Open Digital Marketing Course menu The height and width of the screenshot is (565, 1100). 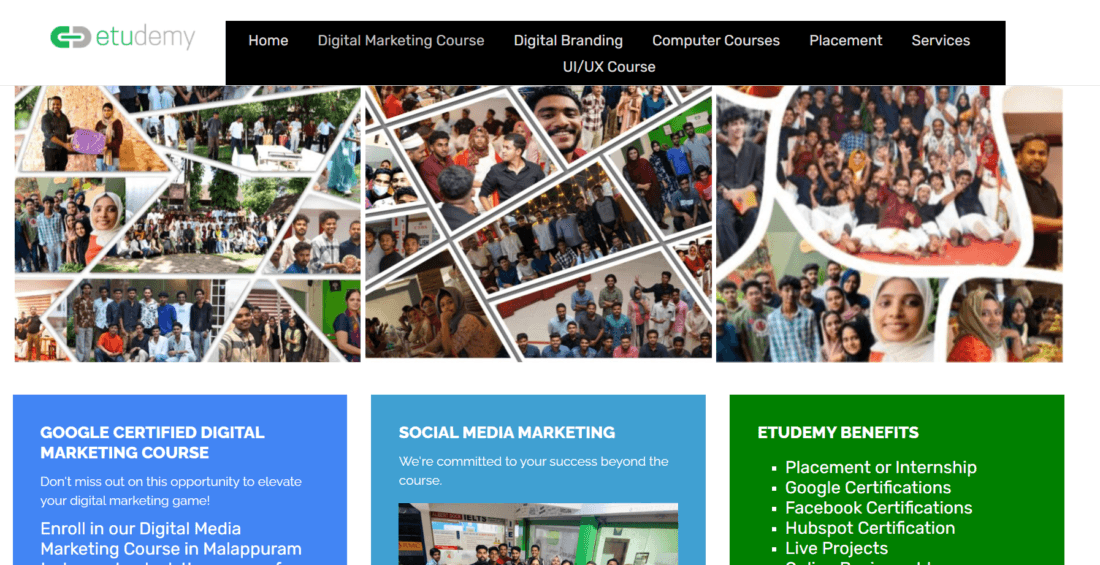click(401, 41)
